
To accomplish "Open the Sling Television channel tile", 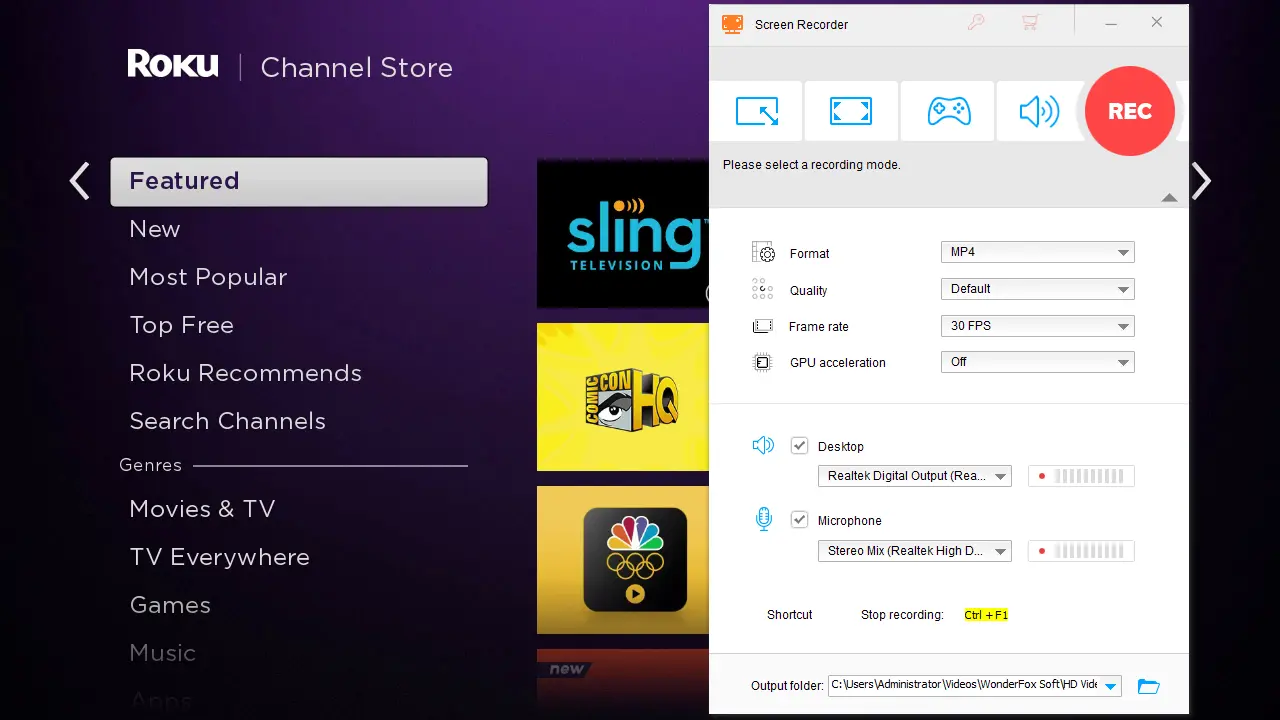I will click(623, 233).
